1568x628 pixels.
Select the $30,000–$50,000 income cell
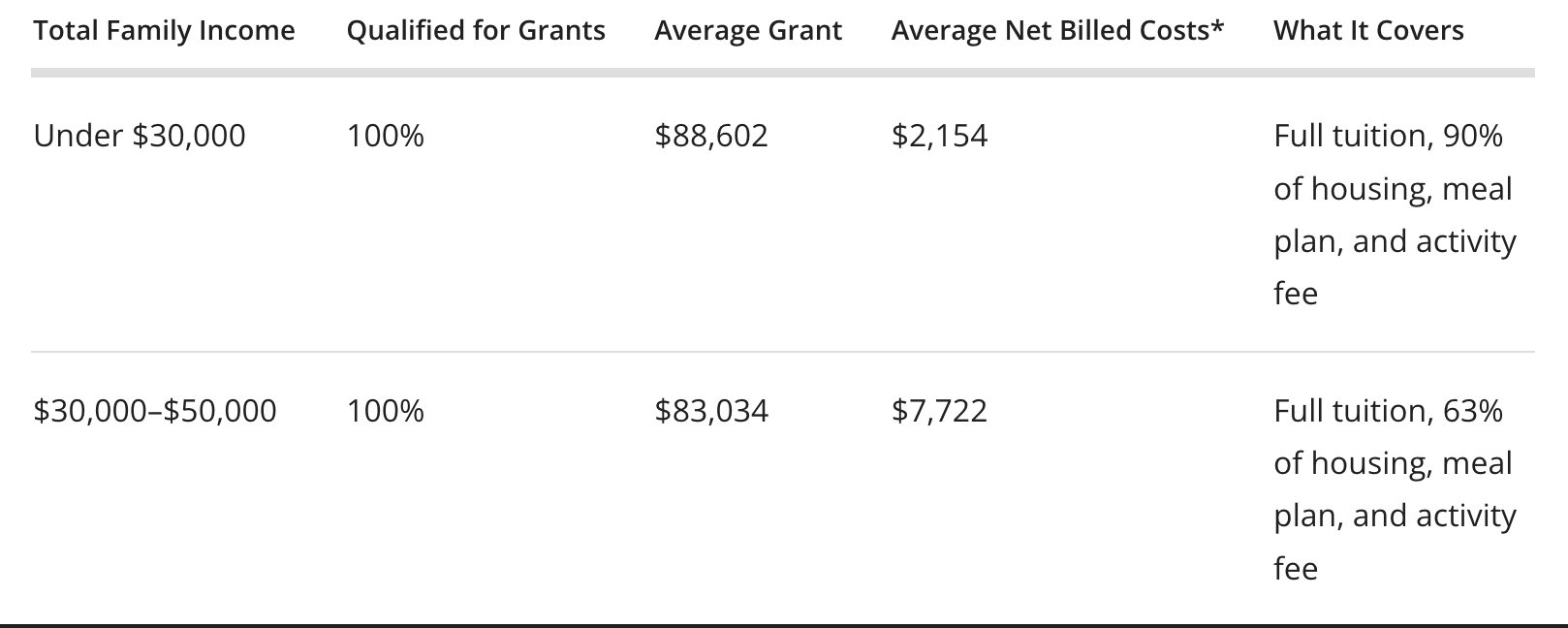coord(155,411)
